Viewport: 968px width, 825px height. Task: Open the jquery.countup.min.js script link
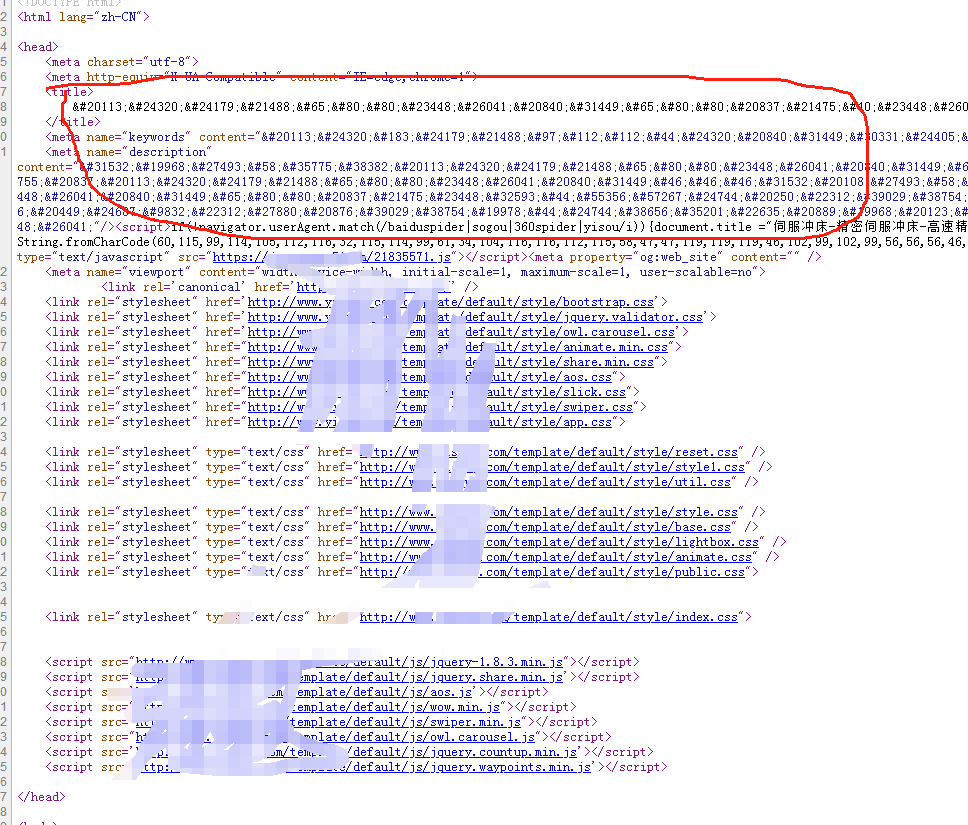point(356,752)
